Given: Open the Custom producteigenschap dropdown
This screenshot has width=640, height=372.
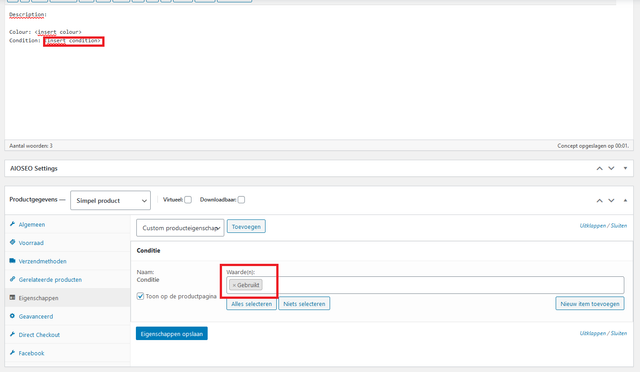Looking at the screenshot, I should tap(180, 228).
